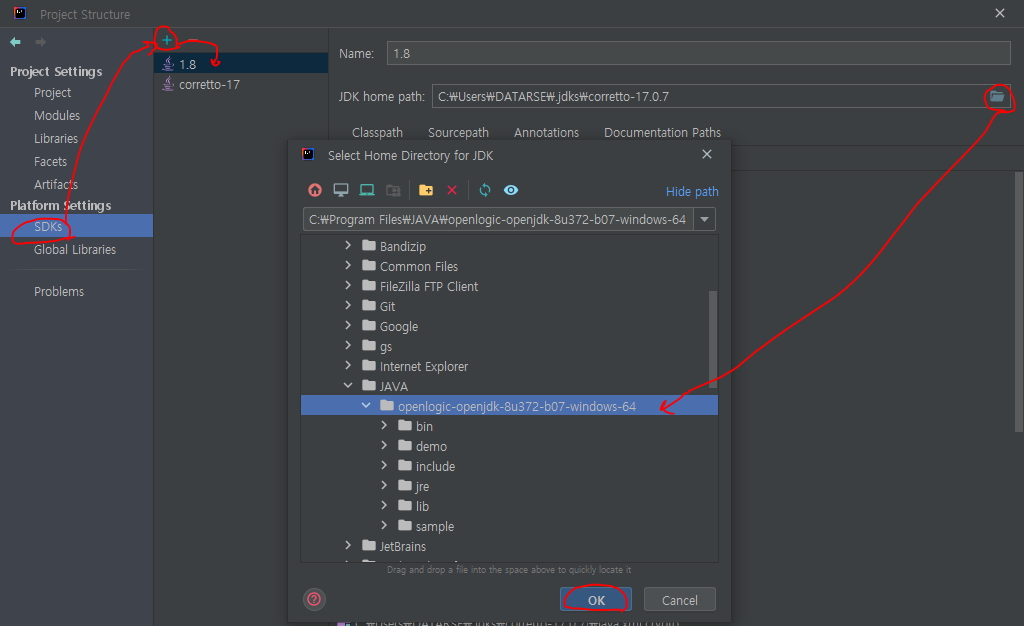Click the Cancel button

(679, 599)
